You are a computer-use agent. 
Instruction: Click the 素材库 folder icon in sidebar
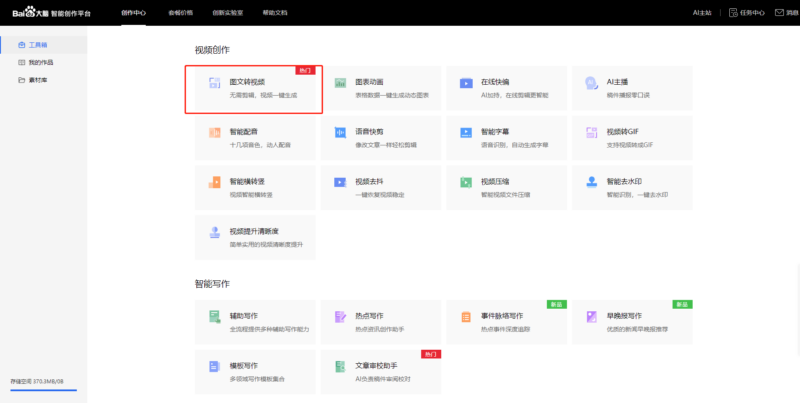click(21, 80)
